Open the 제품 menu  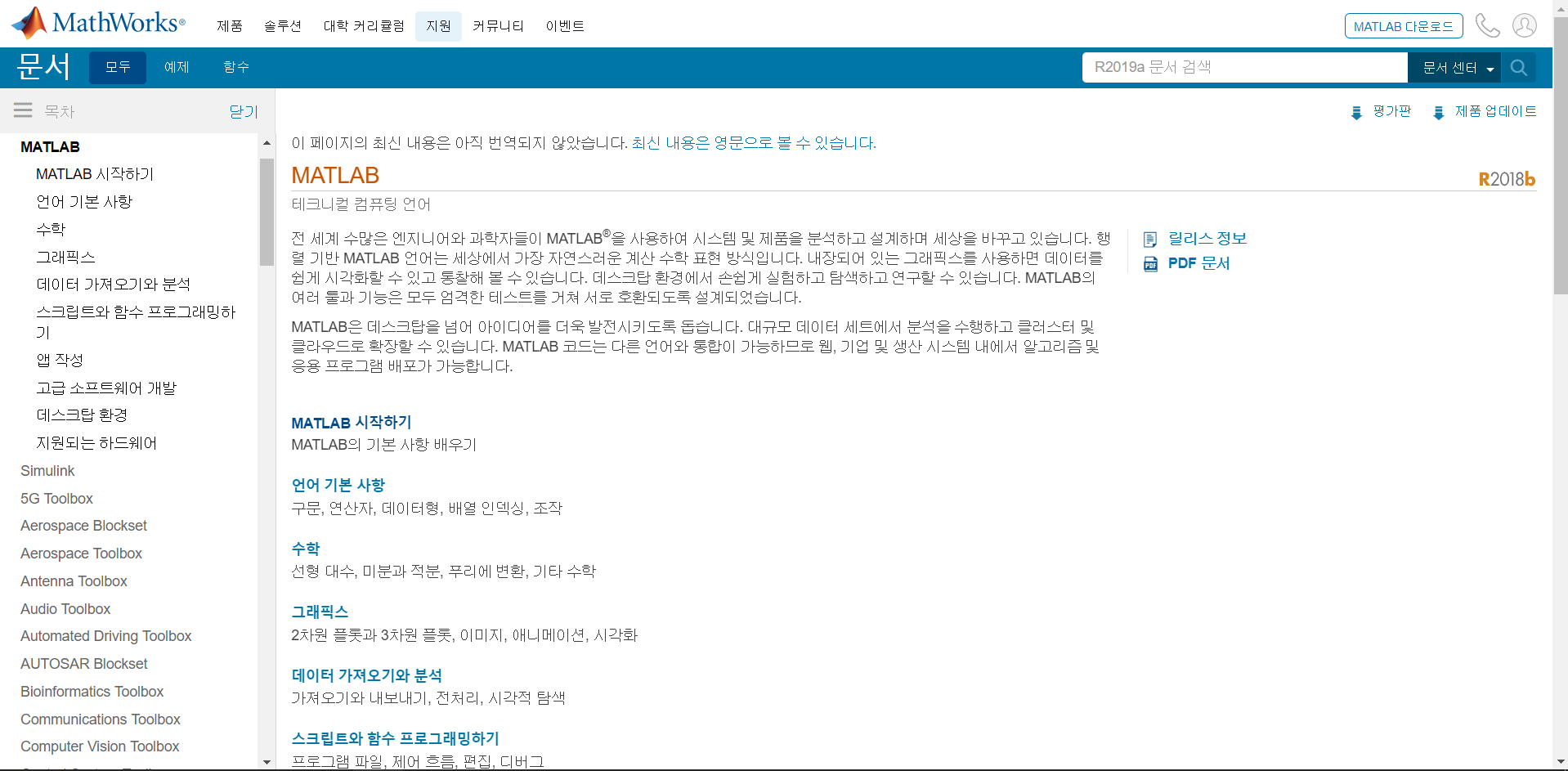click(x=230, y=26)
